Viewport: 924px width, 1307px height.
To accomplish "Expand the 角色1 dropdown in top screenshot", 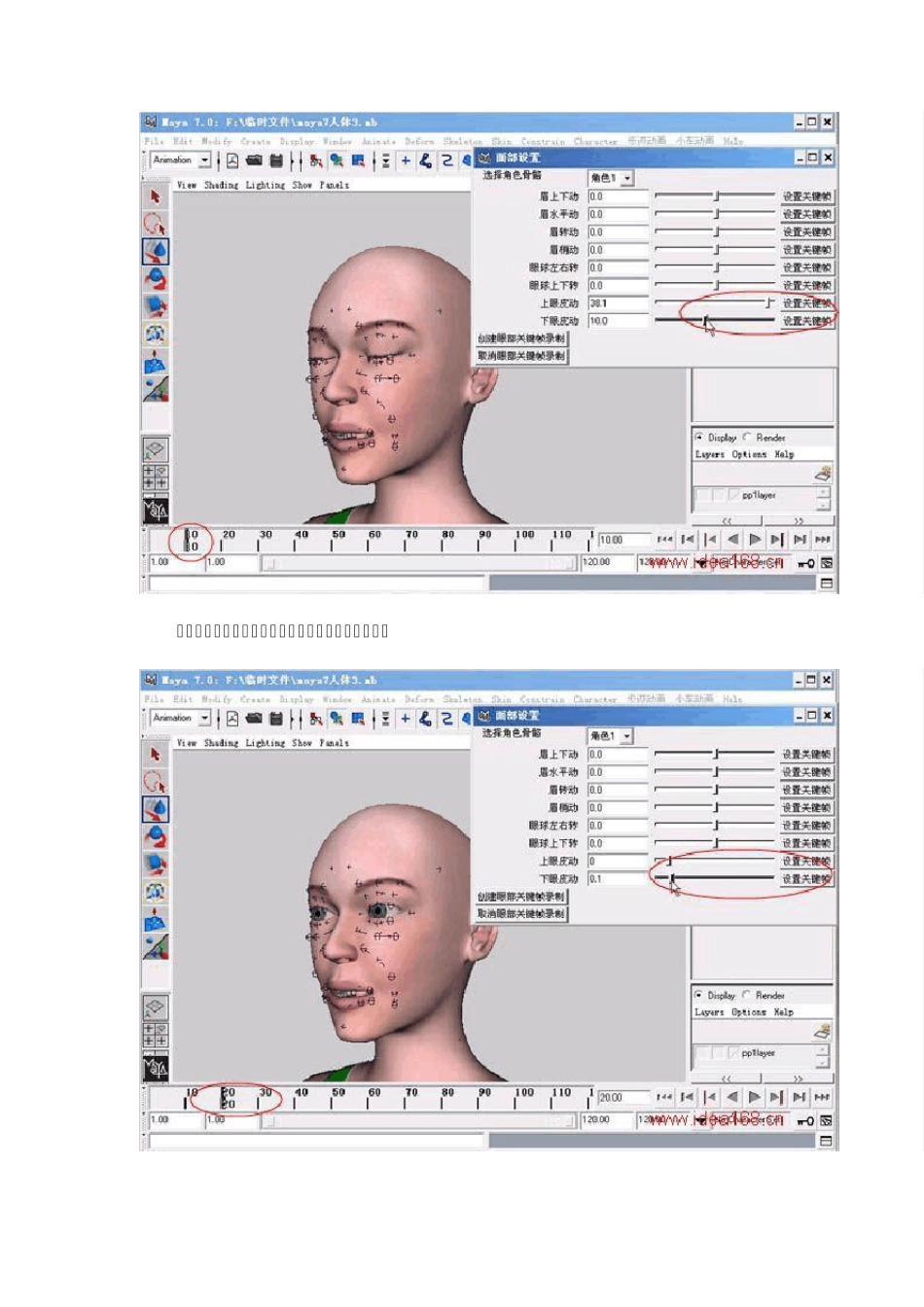I will coord(627,178).
